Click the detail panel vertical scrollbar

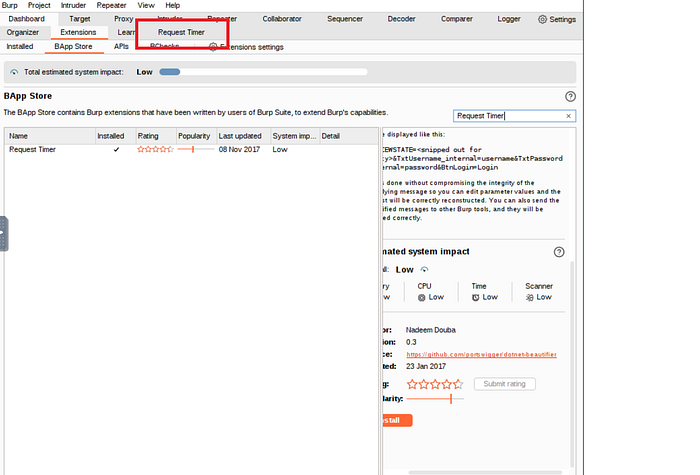pyautogui.click(x=572, y=364)
